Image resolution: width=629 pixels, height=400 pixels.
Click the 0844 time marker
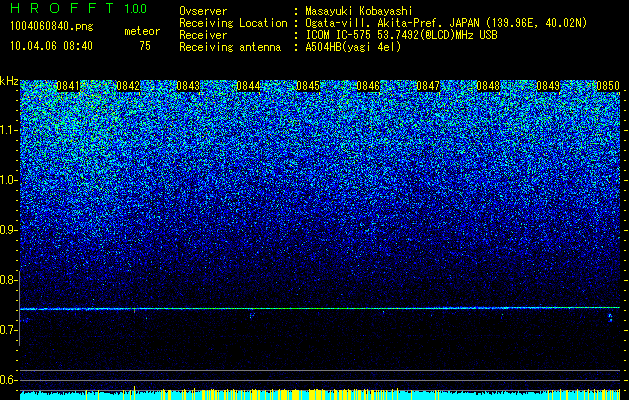click(248, 86)
